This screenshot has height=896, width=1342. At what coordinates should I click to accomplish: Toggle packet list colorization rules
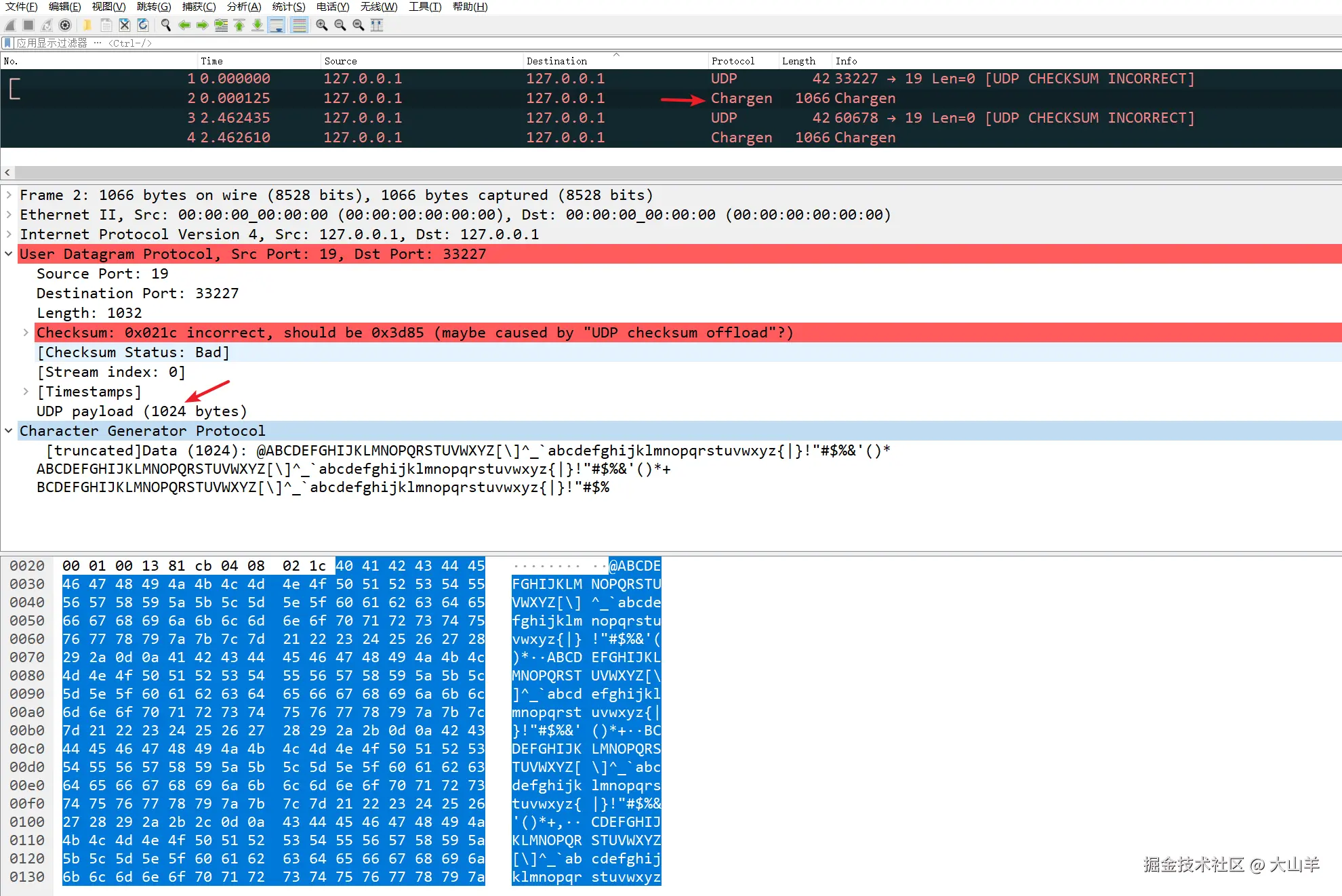coord(299,25)
